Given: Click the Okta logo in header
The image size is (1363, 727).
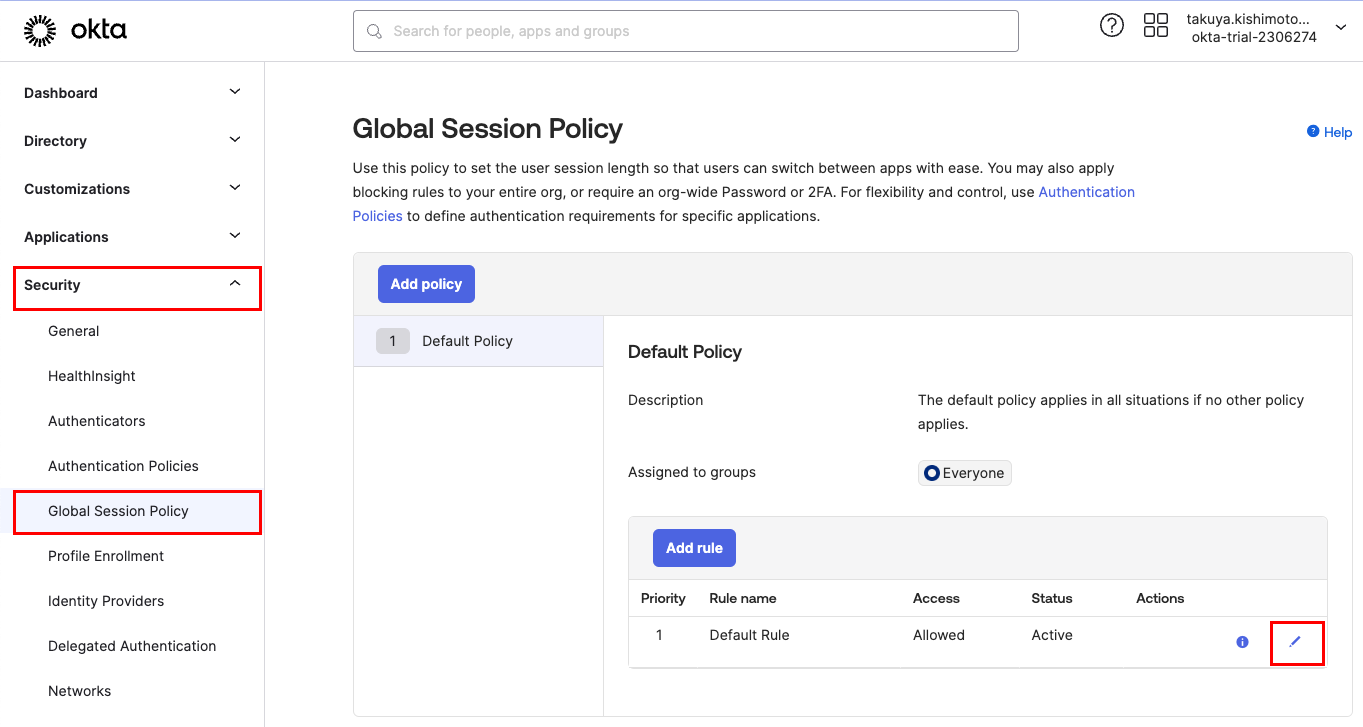Looking at the screenshot, I should pyautogui.click(x=75, y=31).
